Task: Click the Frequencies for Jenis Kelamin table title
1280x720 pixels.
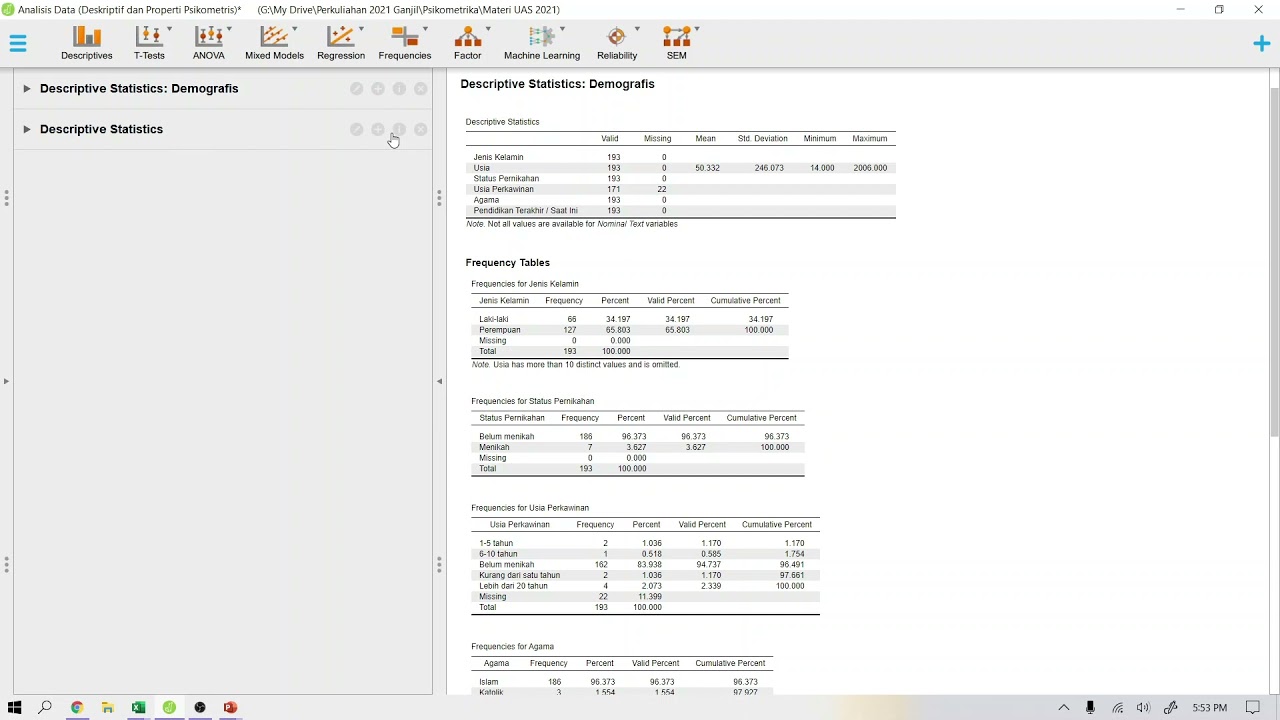Action: 525,284
